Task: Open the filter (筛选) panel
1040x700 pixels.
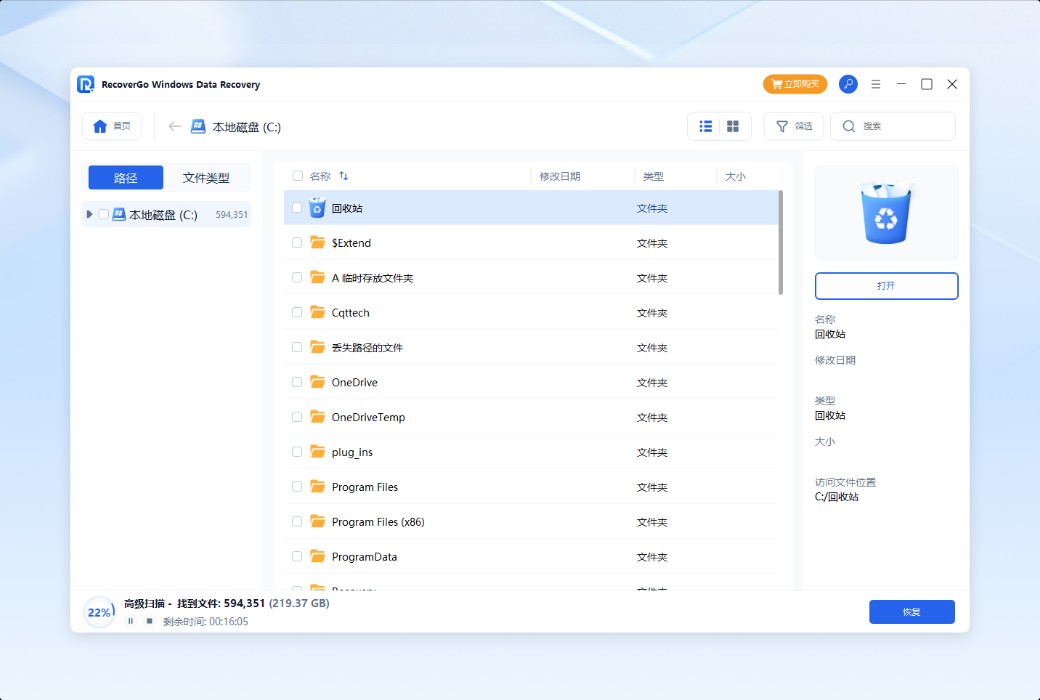Action: [x=793, y=126]
